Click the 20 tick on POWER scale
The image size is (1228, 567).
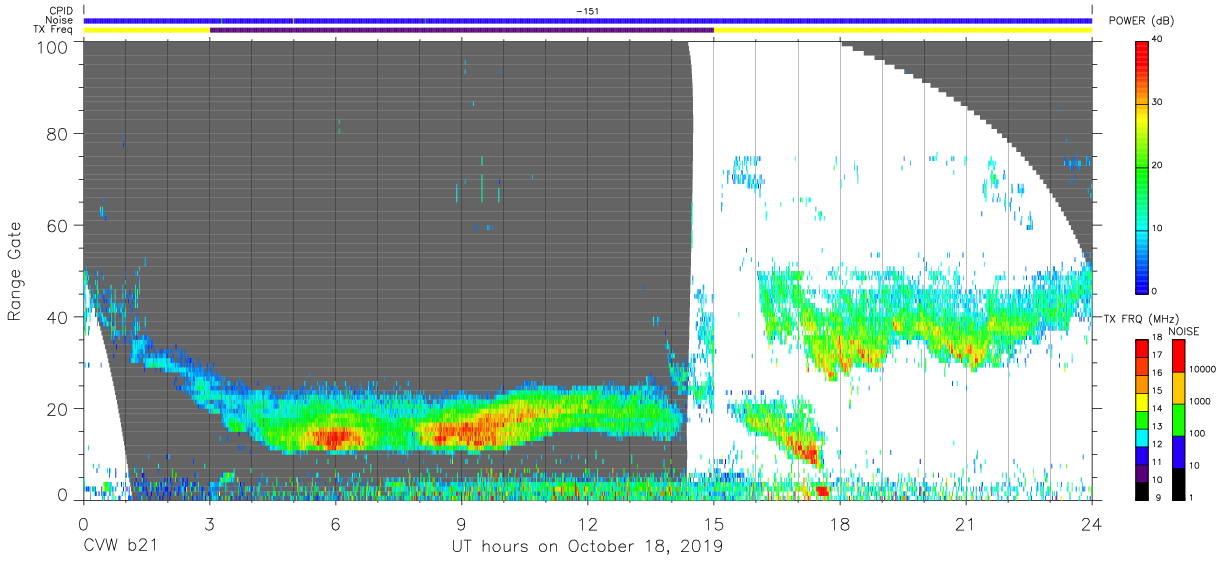point(1156,165)
